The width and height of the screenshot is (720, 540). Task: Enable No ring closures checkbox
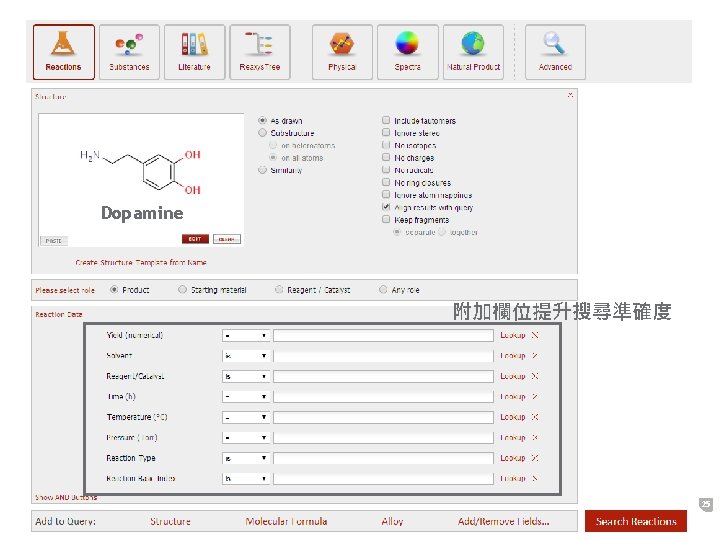tap(386, 182)
